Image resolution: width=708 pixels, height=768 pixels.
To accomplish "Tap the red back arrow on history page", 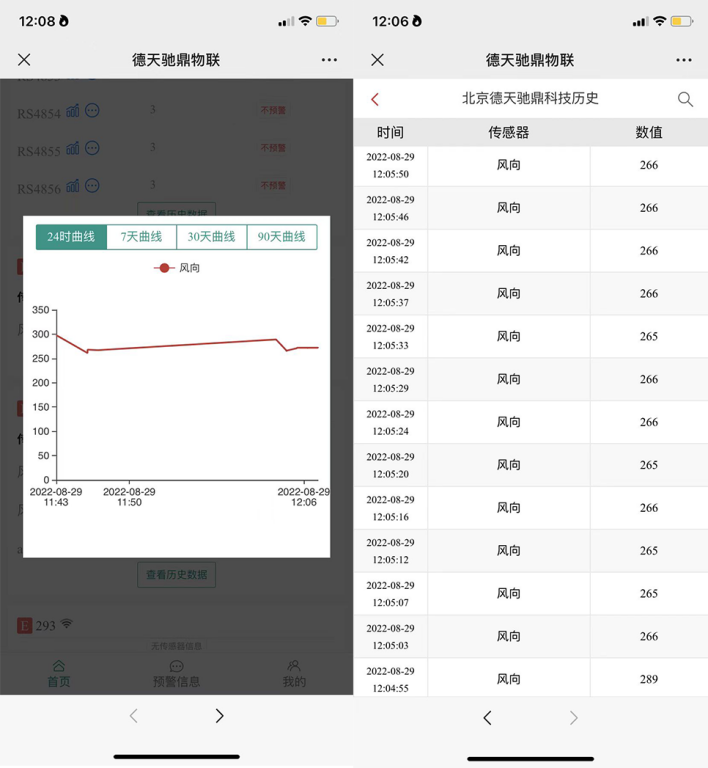I will [x=375, y=99].
